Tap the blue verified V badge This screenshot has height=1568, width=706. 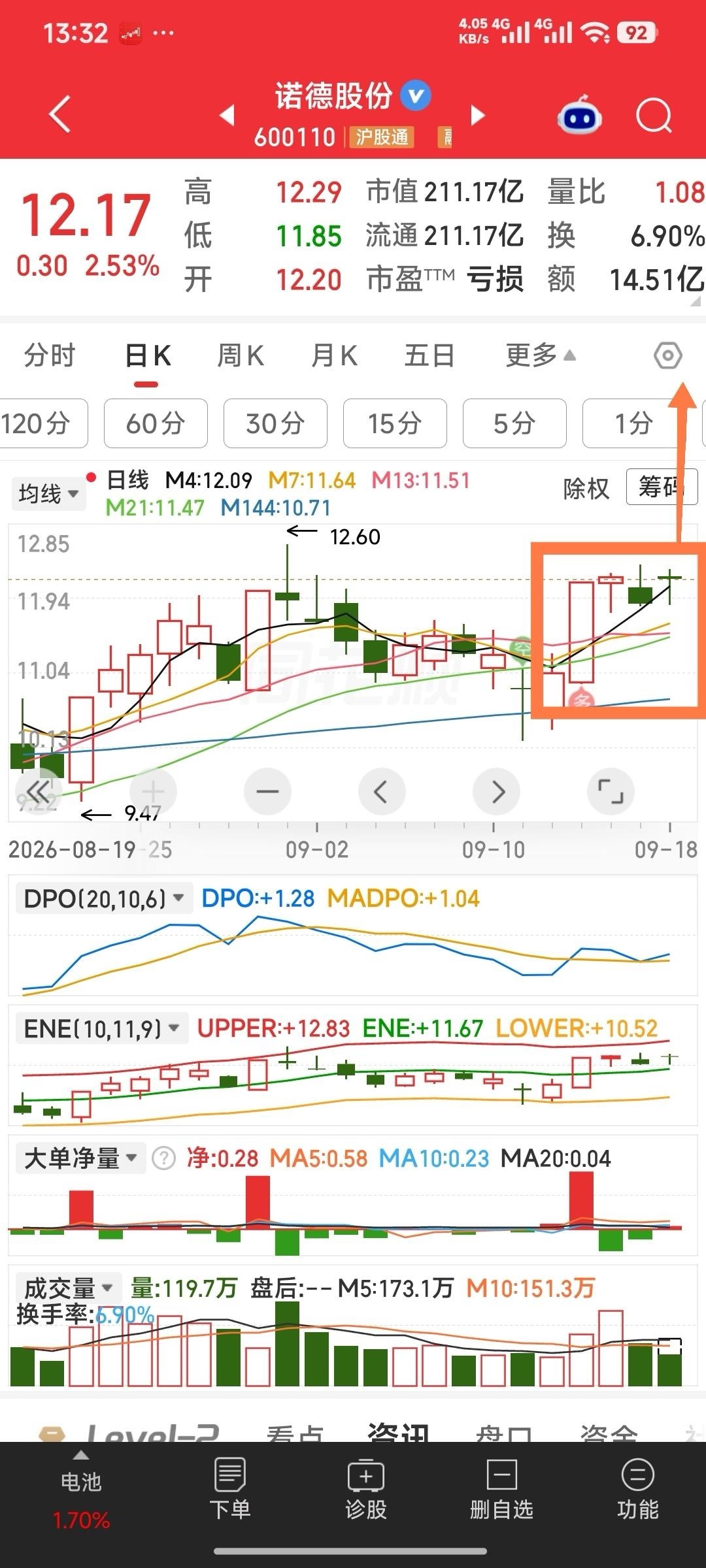coord(416,96)
